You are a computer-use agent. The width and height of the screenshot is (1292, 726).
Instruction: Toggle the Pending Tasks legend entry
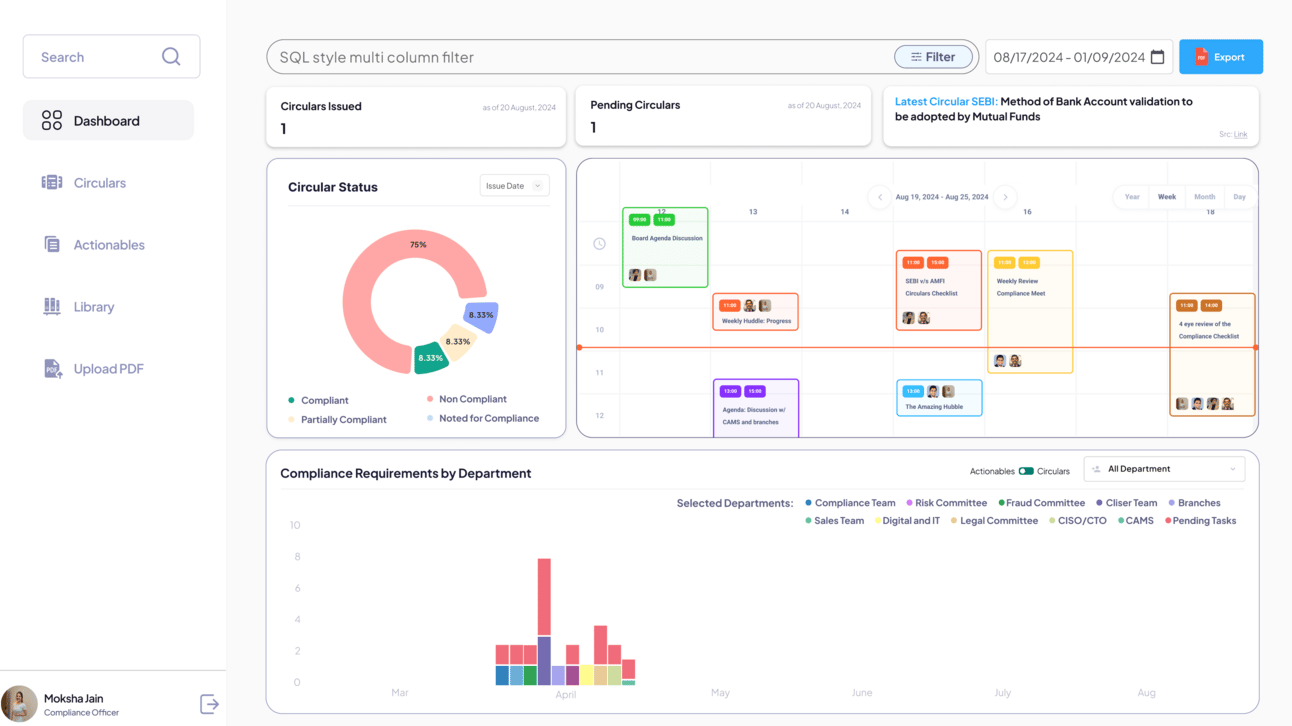[1200, 521]
